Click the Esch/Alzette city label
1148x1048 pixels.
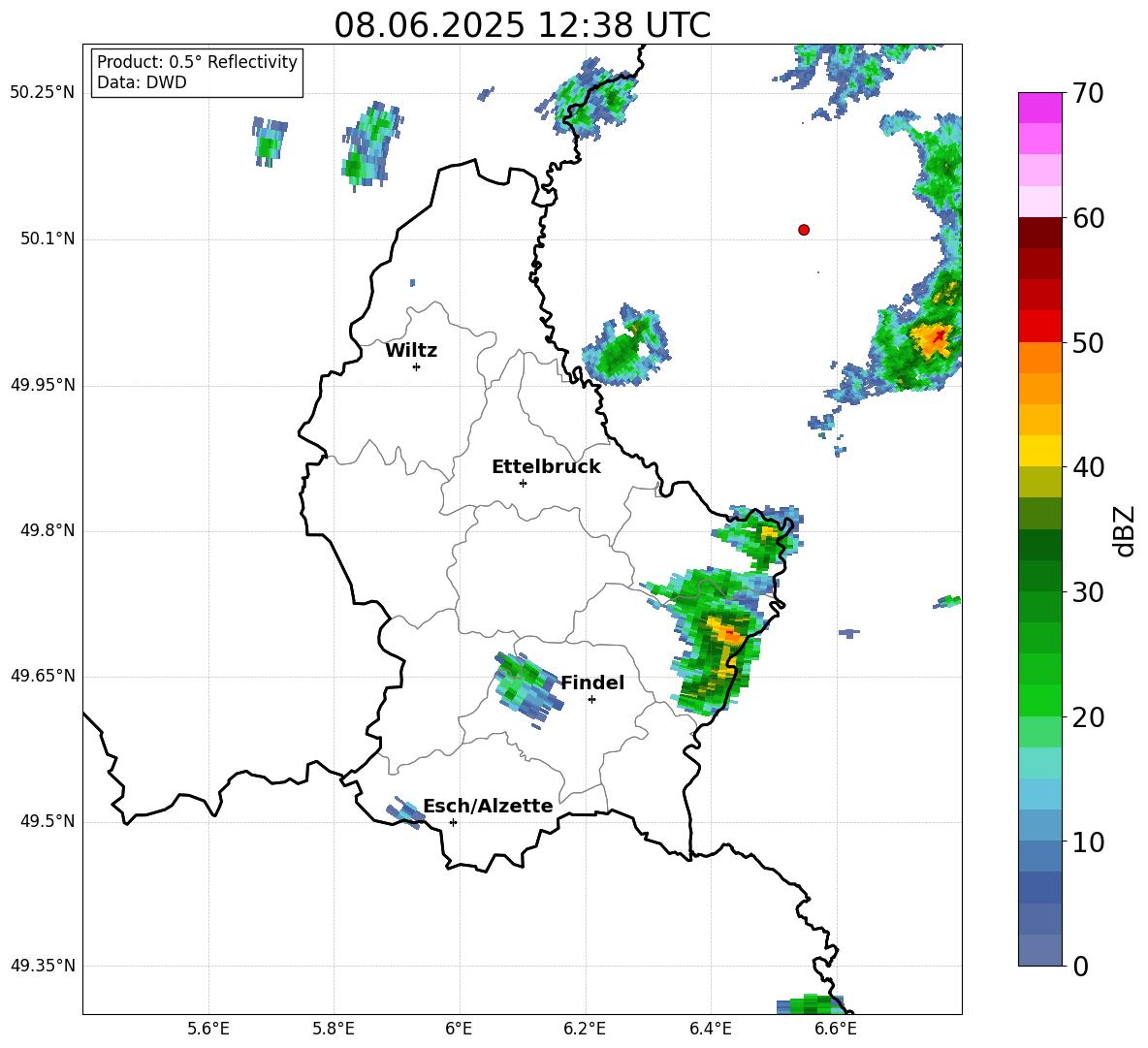coord(489,806)
